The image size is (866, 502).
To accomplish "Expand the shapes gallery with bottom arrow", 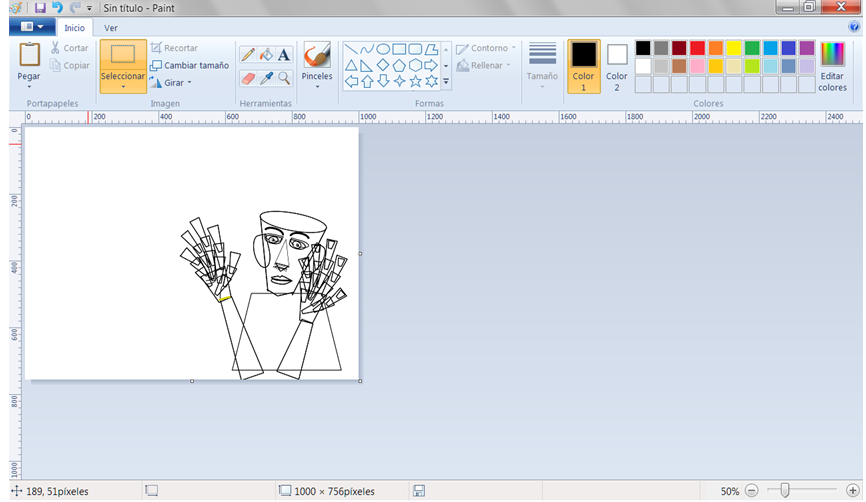I will (x=446, y=82).
